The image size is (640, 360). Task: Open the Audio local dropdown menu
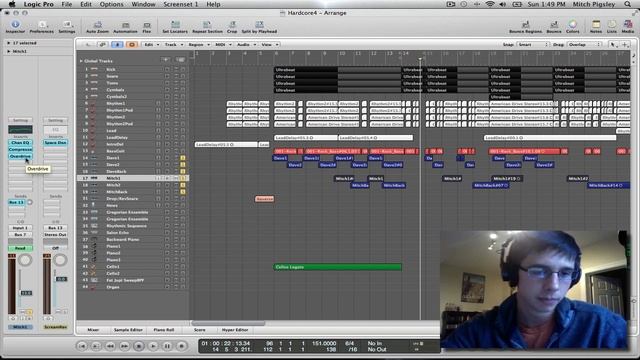(x=246, y=44)
